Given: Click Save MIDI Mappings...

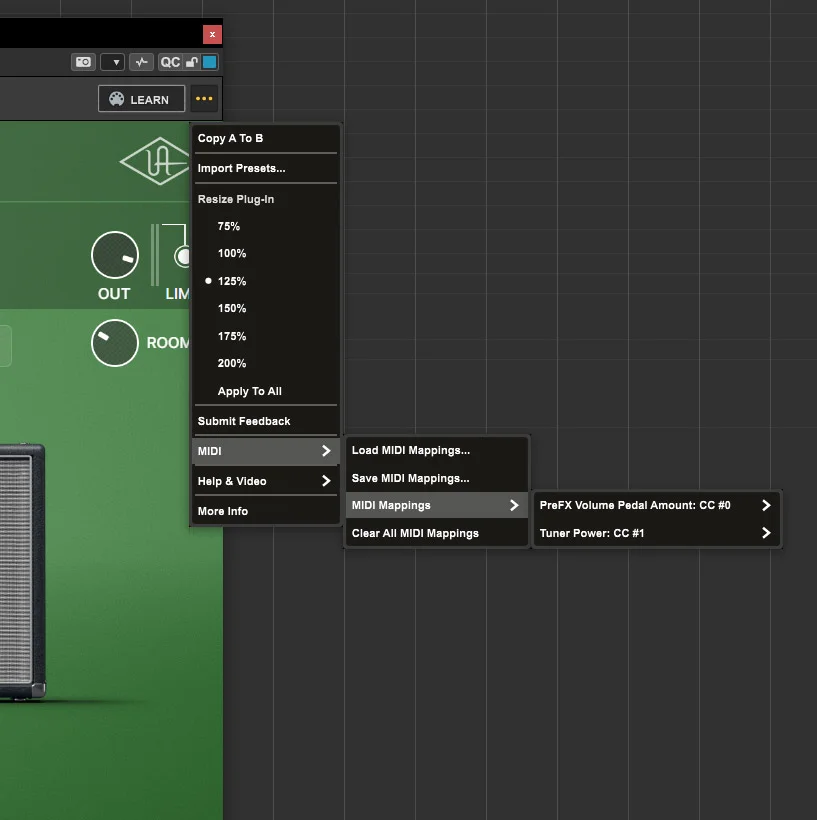Looking at the screenshot, I should pyautogui.click(x=437, y=479).
